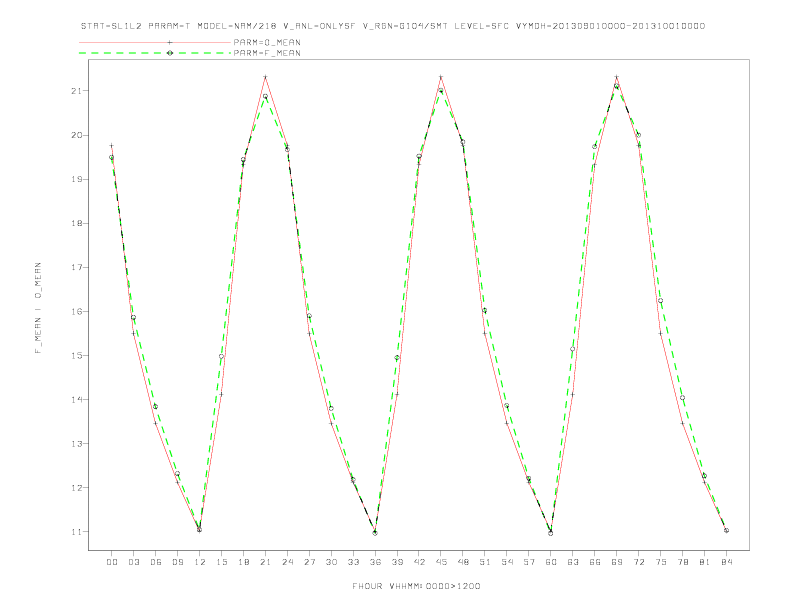Image resolution: width=792 pixels, height=612 pixels.
Task: Click y-axis tick value 15
Action: coord(77,355)
